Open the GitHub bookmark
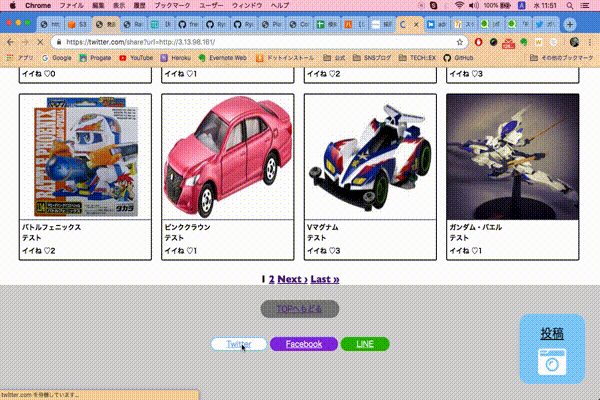The height and width of the screenshot is (400, 600). (458, 58)
